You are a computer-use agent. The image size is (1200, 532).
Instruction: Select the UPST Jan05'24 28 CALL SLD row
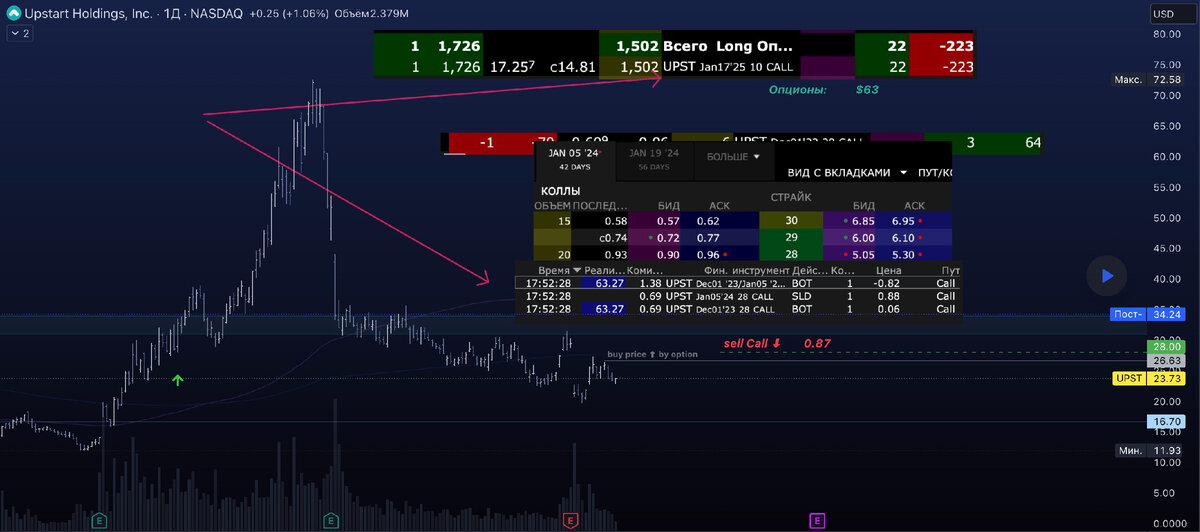coord(740,297)
